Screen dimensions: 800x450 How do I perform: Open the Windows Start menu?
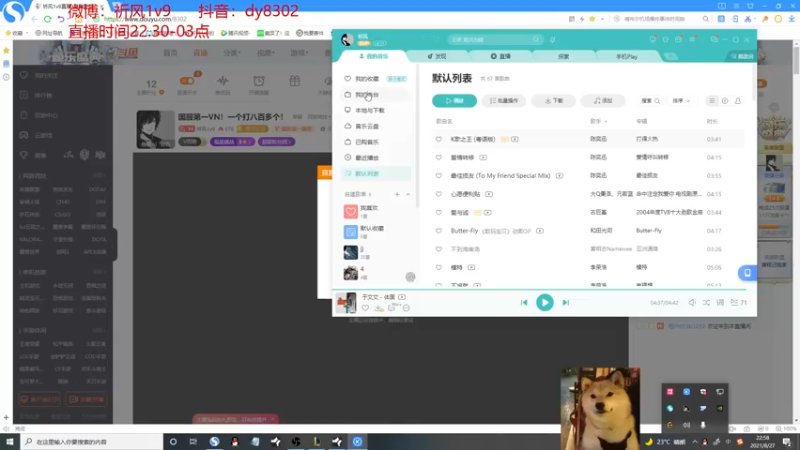pos(10,441)
